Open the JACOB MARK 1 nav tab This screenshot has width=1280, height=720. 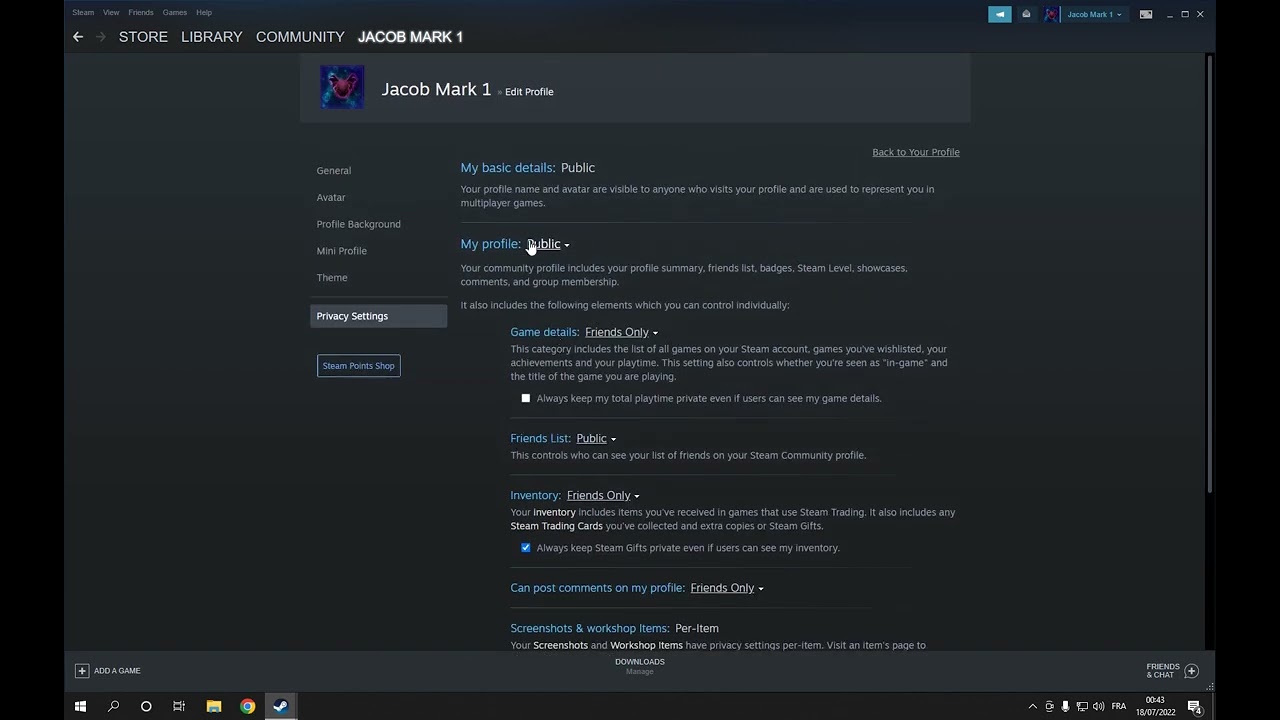tap(410, 37)
